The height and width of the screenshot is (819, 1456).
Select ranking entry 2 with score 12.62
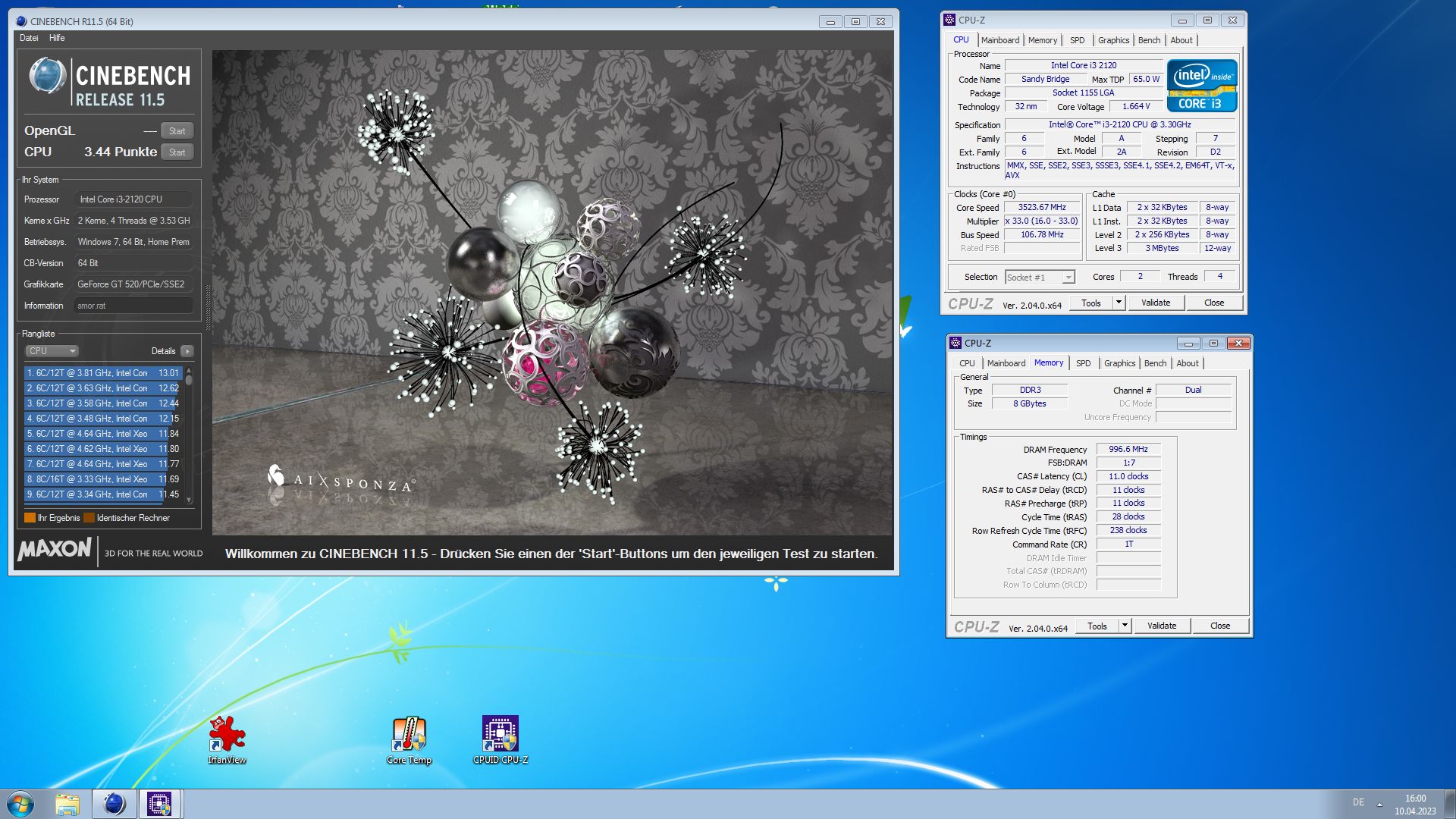tap(103, 388)
